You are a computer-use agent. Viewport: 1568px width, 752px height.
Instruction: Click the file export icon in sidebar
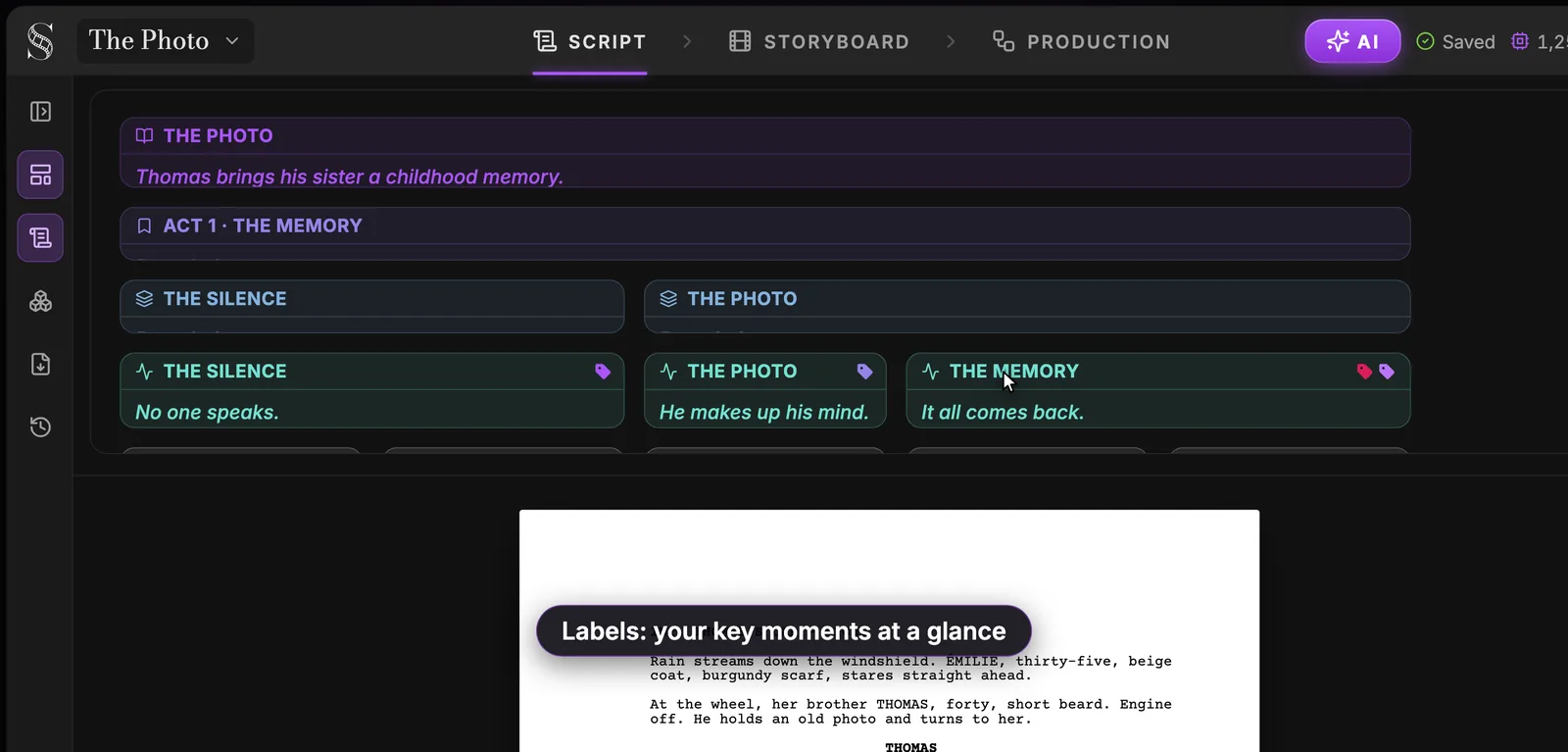tap(40, 364)
